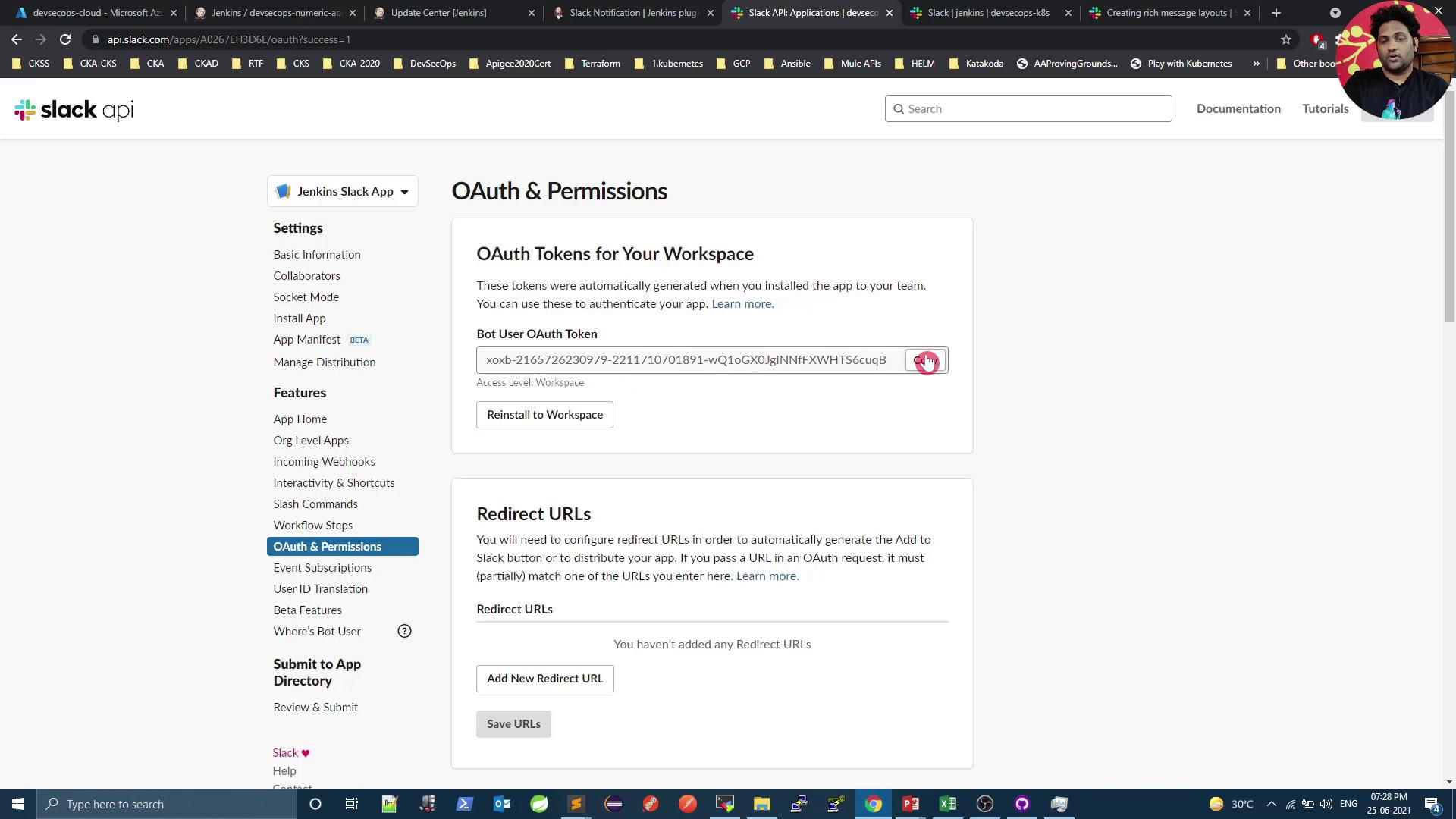Viewport: 1456px width, 819px height.
Task: Go to Event Subscriptions in the sidebar
Action: (322, 567)
